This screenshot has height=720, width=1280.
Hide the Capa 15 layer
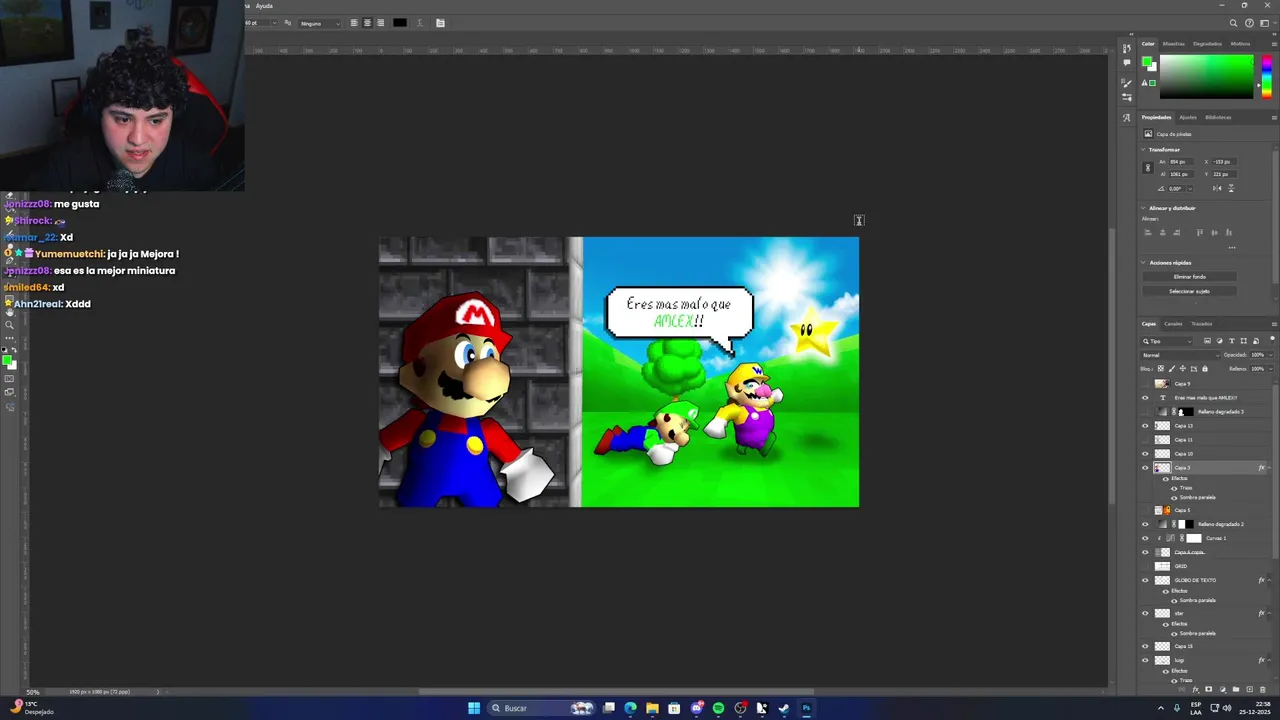pyautogui.click(x=1146, y=646)
